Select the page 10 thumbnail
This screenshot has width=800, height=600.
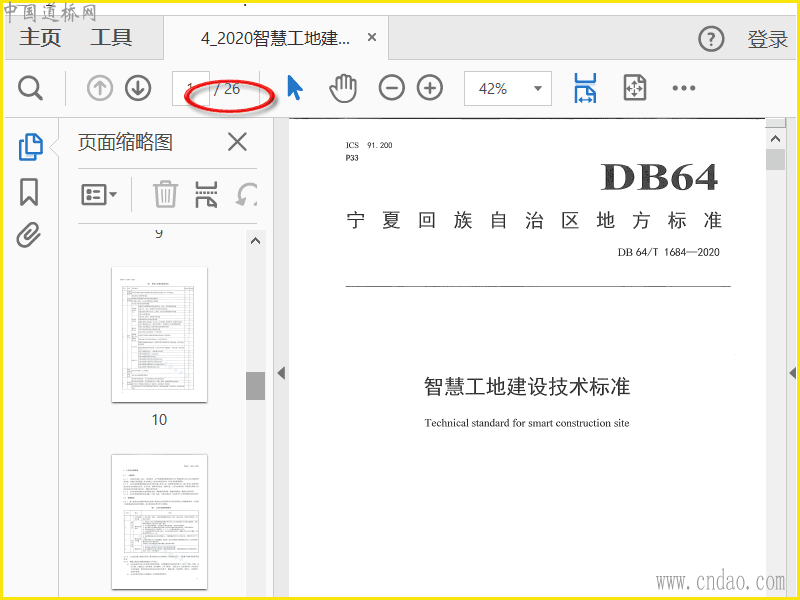[x=159, y=334]
